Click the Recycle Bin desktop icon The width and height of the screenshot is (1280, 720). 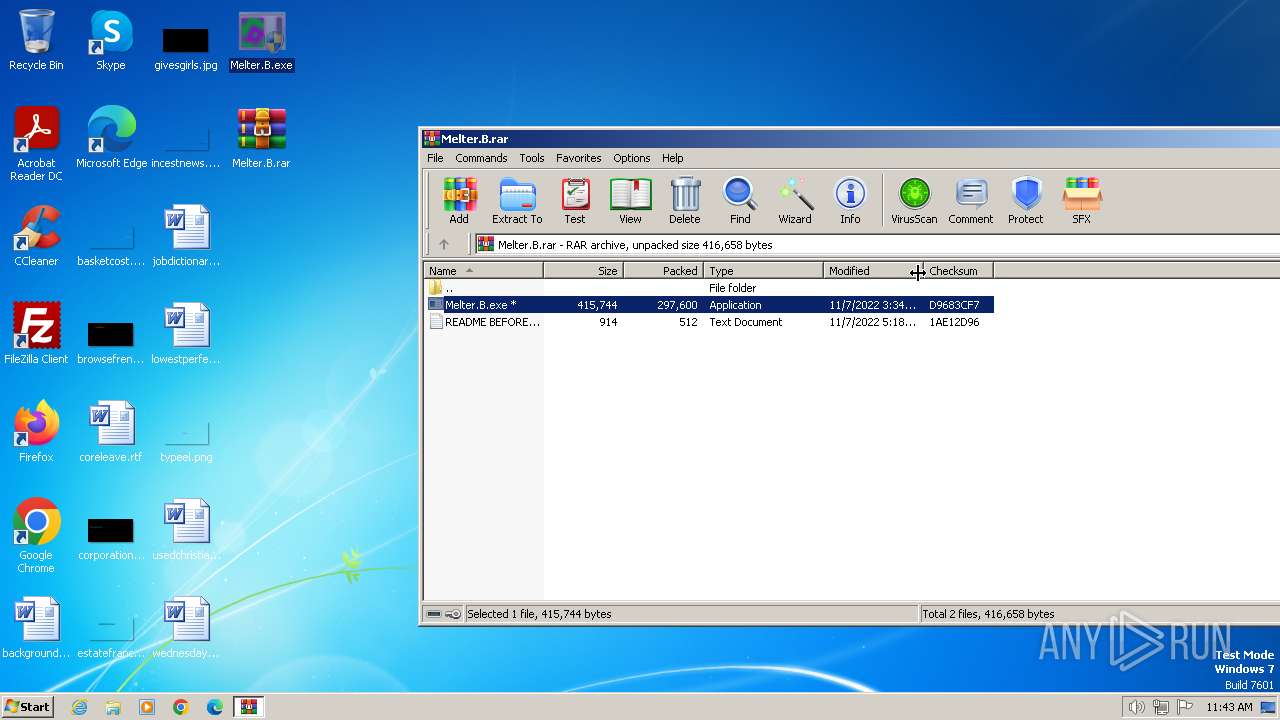36,40
